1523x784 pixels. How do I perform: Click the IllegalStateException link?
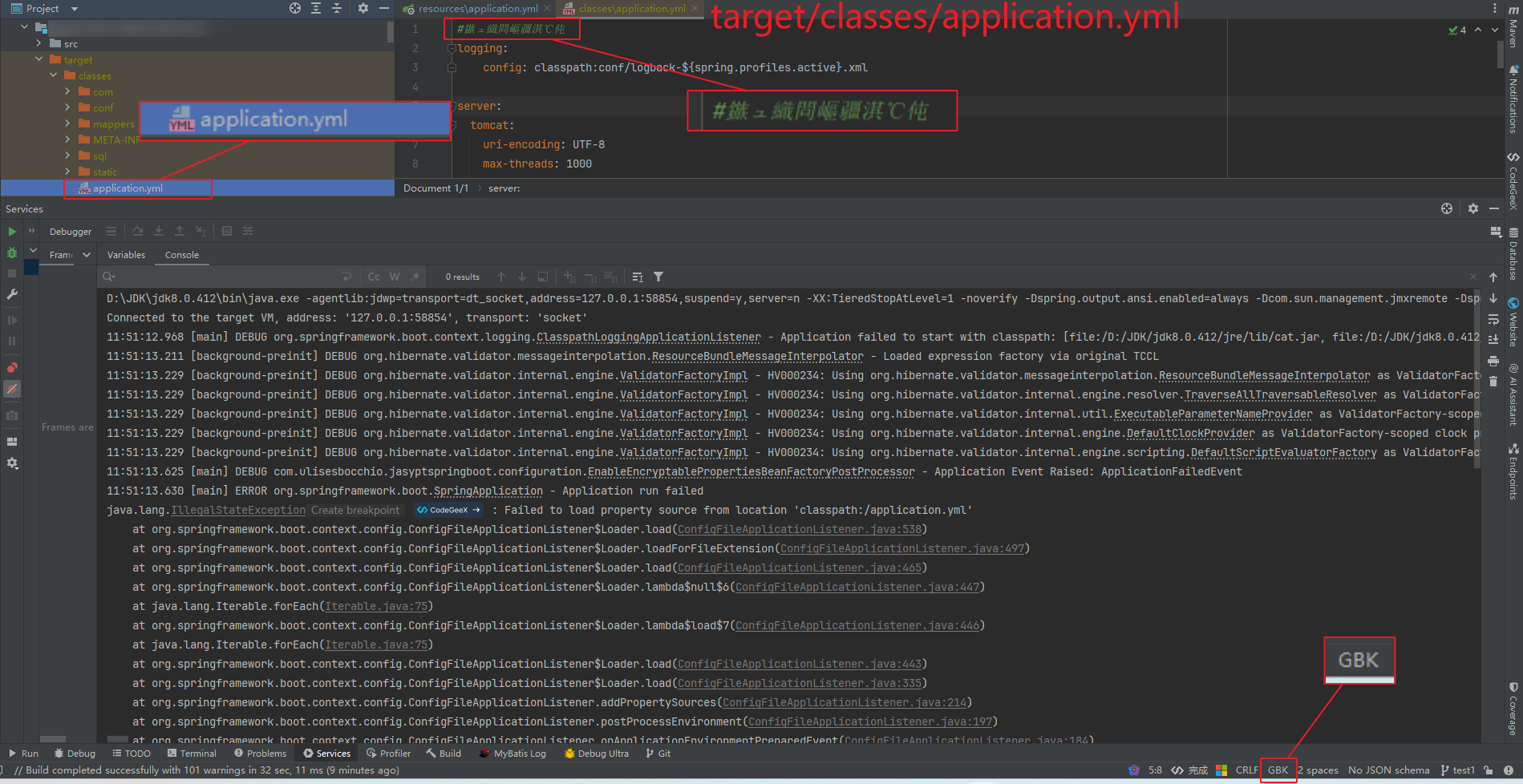tap(238, 510)
